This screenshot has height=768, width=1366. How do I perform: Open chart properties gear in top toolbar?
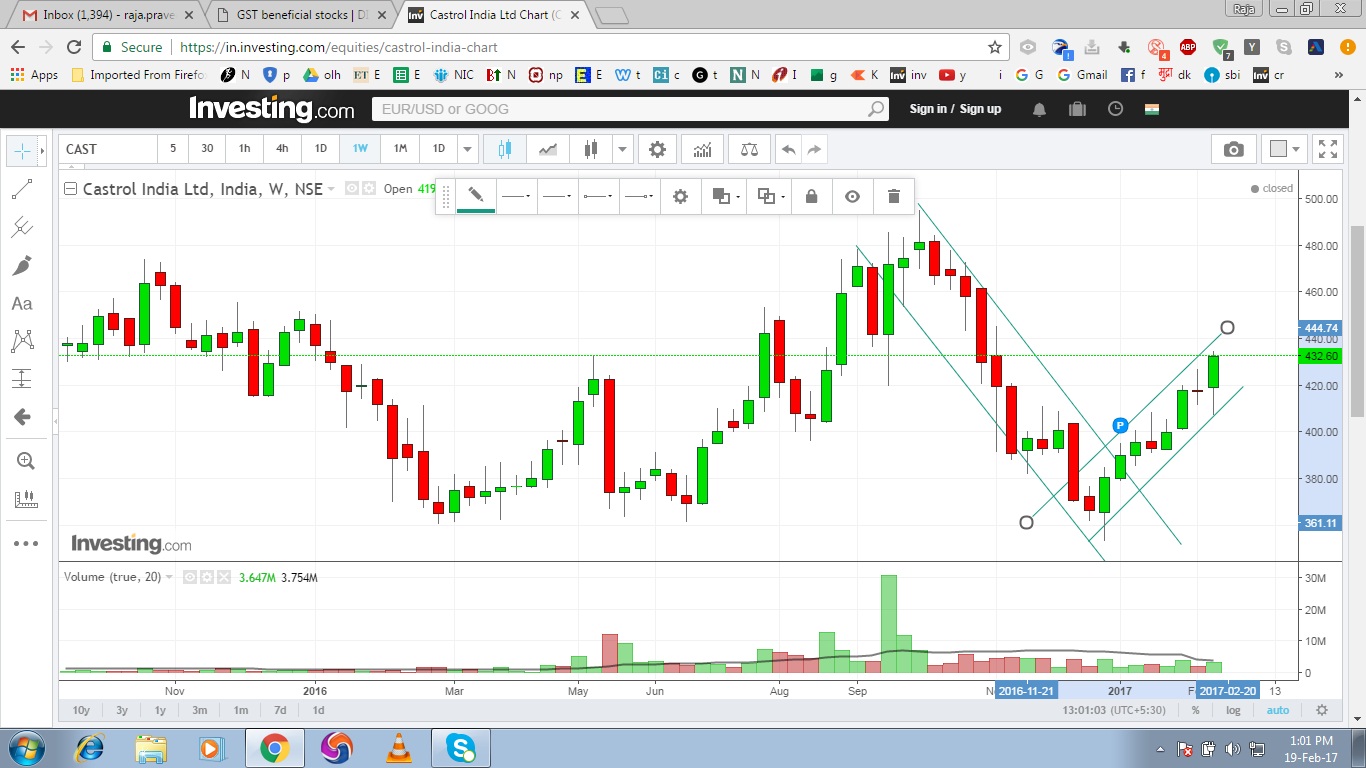[657, 149]
